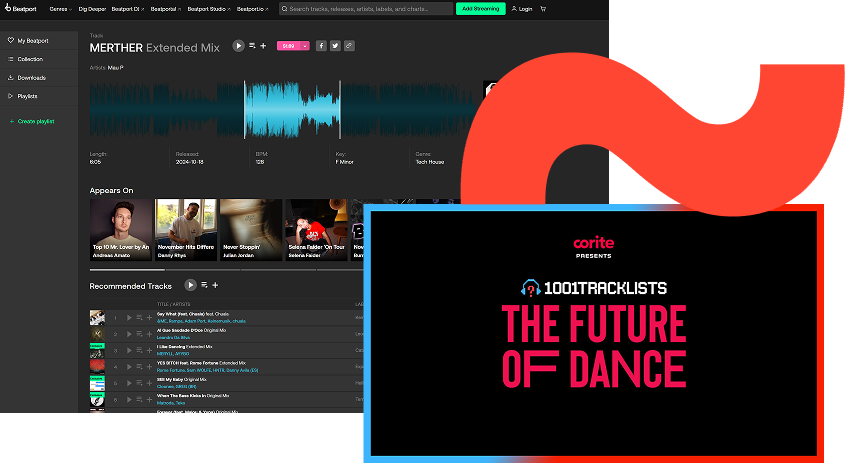
Task: Open Never Stoppin' chart thumbnail
Action: point(251,230)
